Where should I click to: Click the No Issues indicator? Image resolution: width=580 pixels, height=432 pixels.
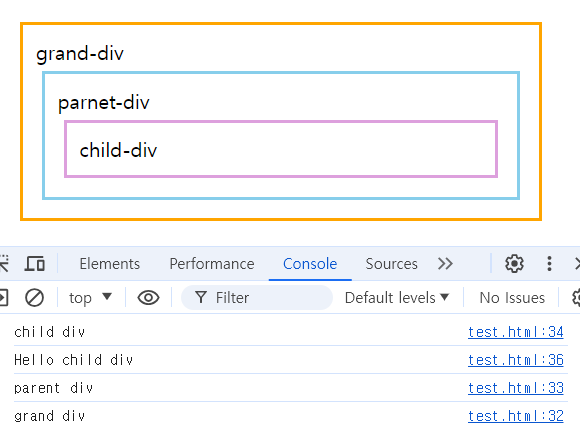(512, 298)
